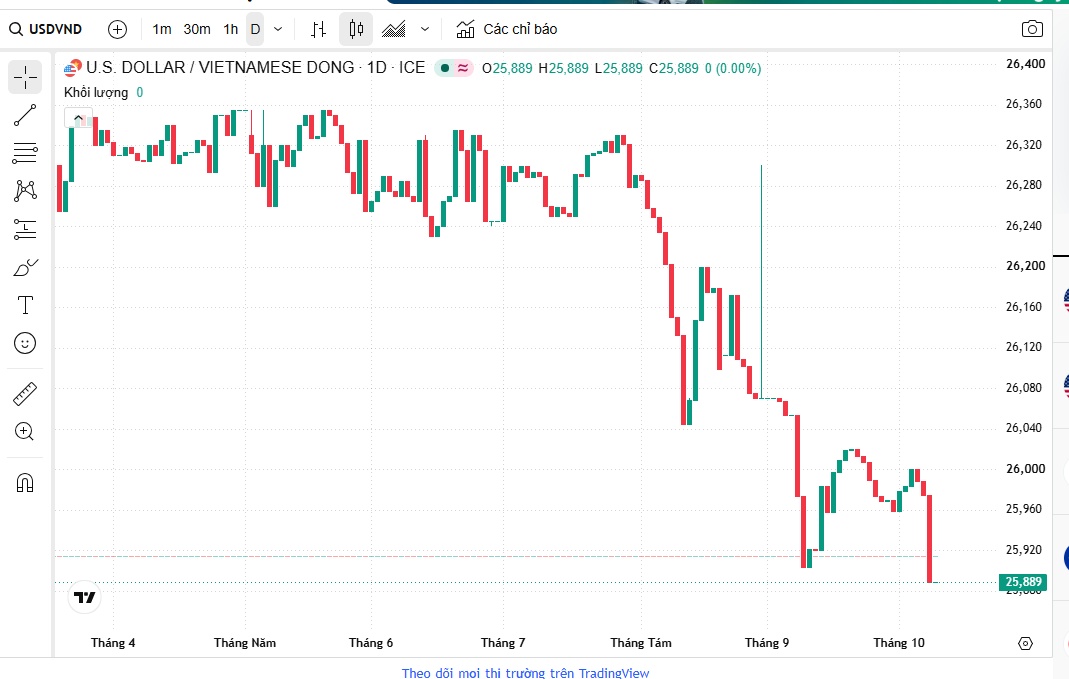Screen dimensions: 1069x679
Task: Open the emoji icons tool
Action: (x=25, y=343)
